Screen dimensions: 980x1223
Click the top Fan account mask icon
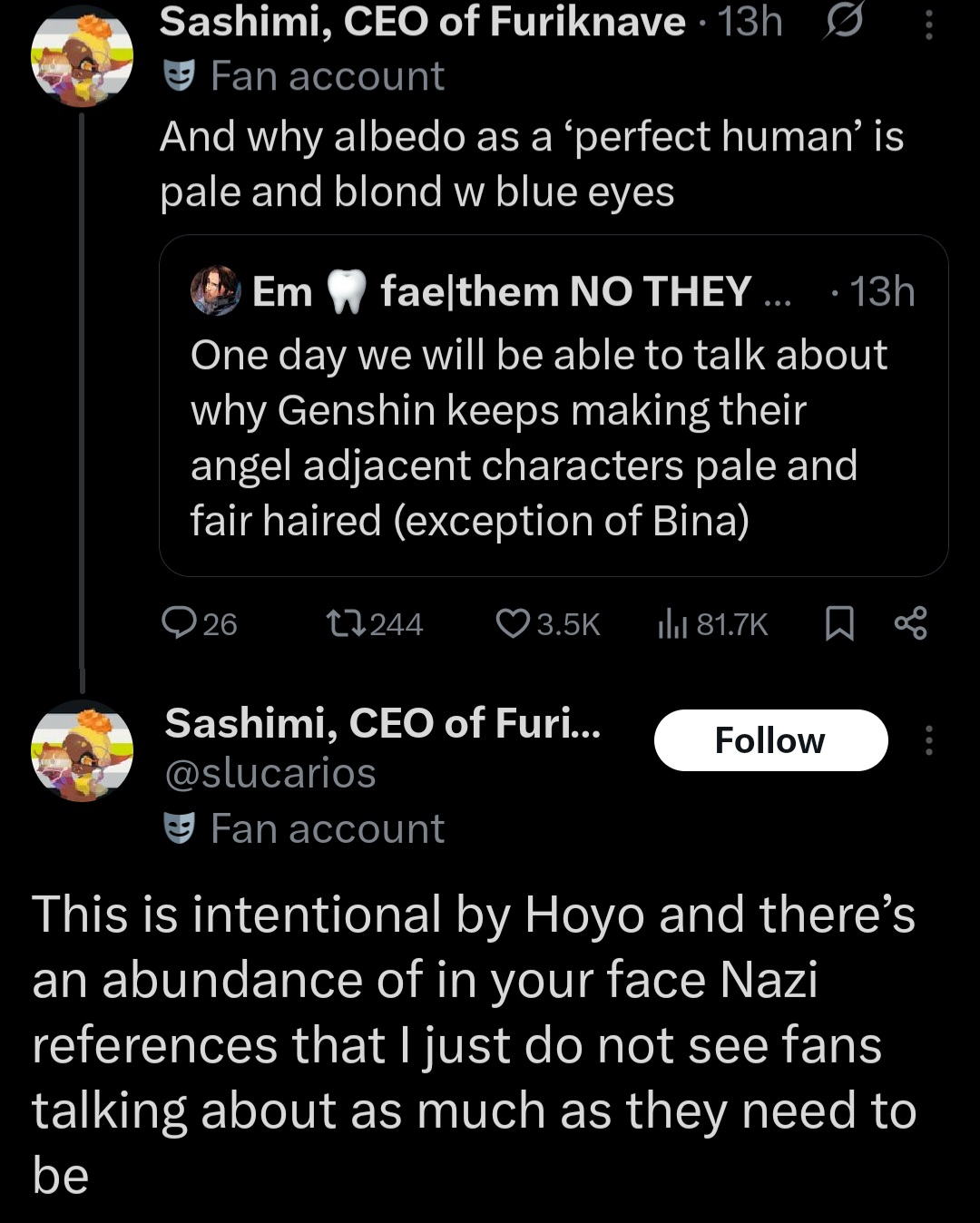coord(180,76)
